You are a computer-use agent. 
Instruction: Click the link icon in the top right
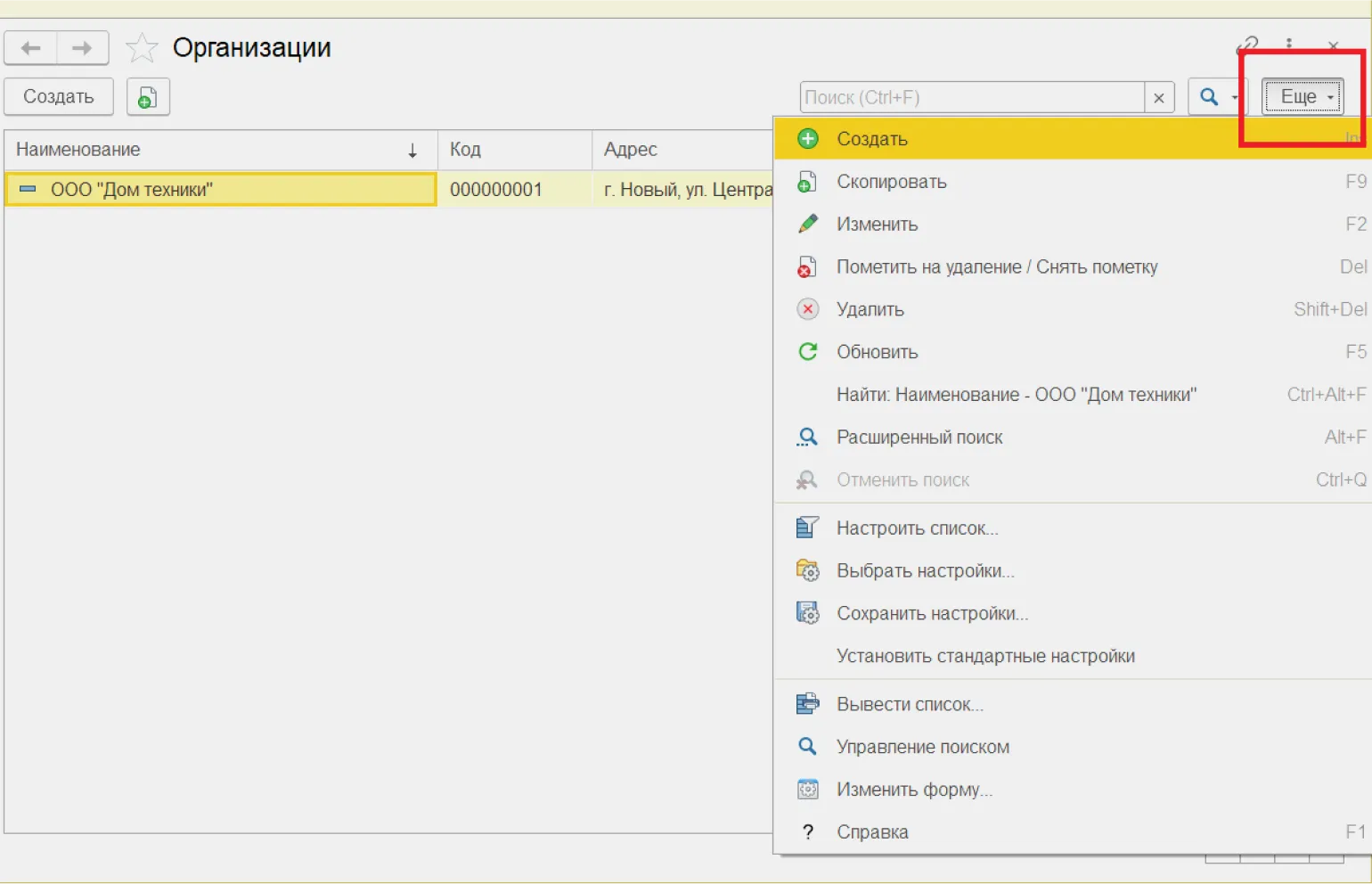(x=1247, y=44)
